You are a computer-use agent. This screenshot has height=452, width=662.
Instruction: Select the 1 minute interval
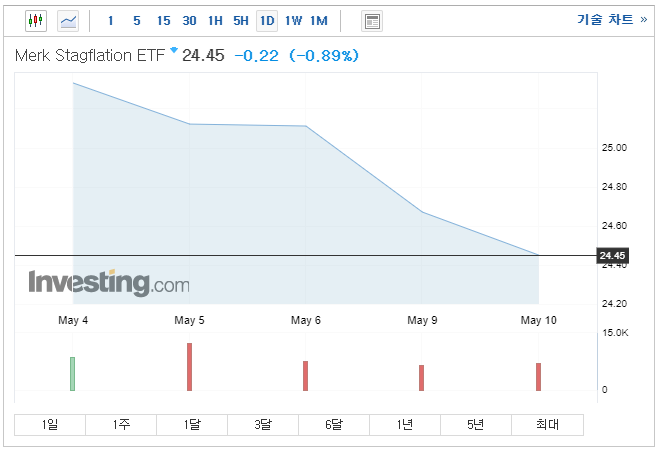point(111,21)
